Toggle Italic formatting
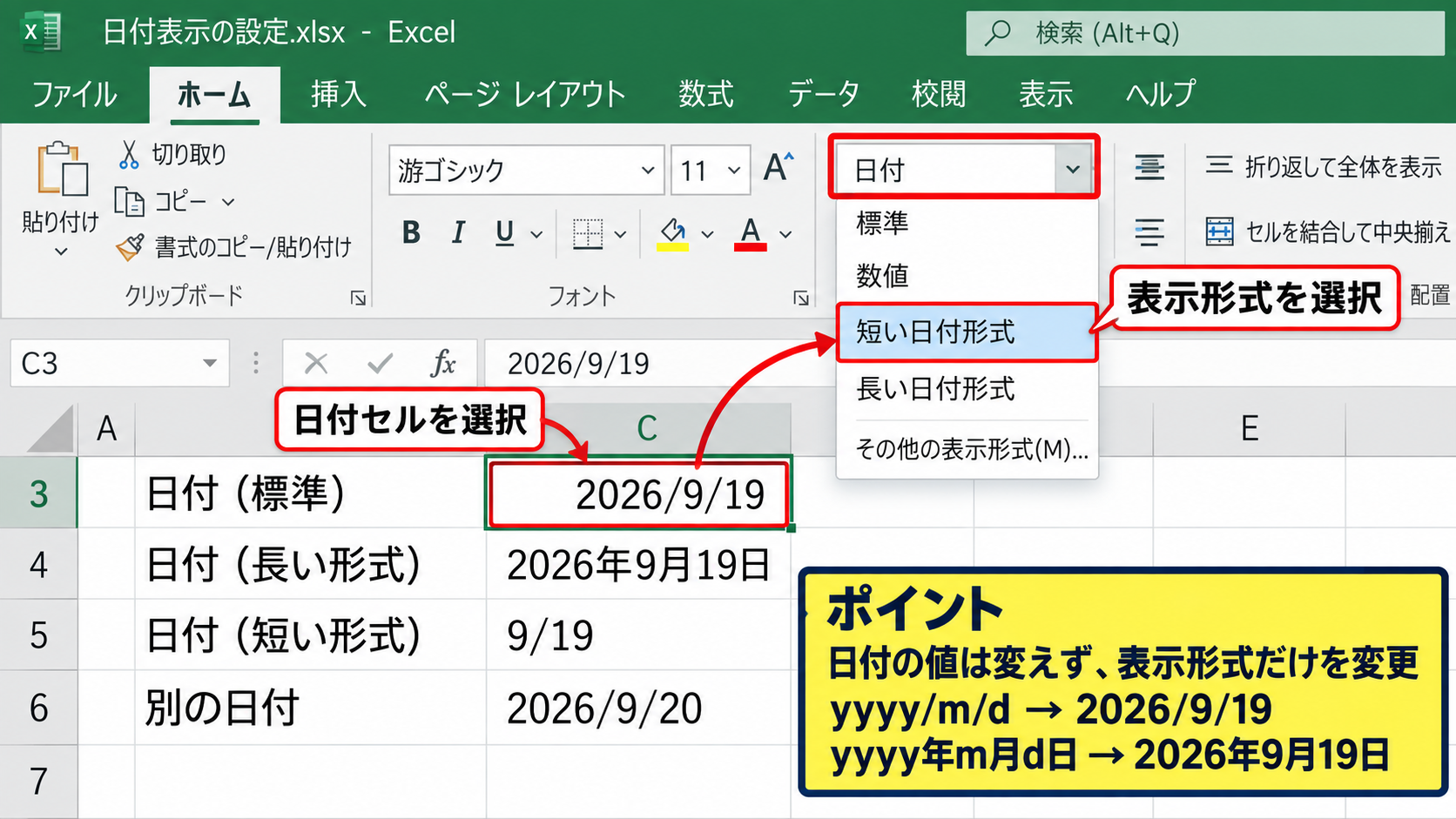Viewport: 1456px width, 819px height. coord(458,232)
